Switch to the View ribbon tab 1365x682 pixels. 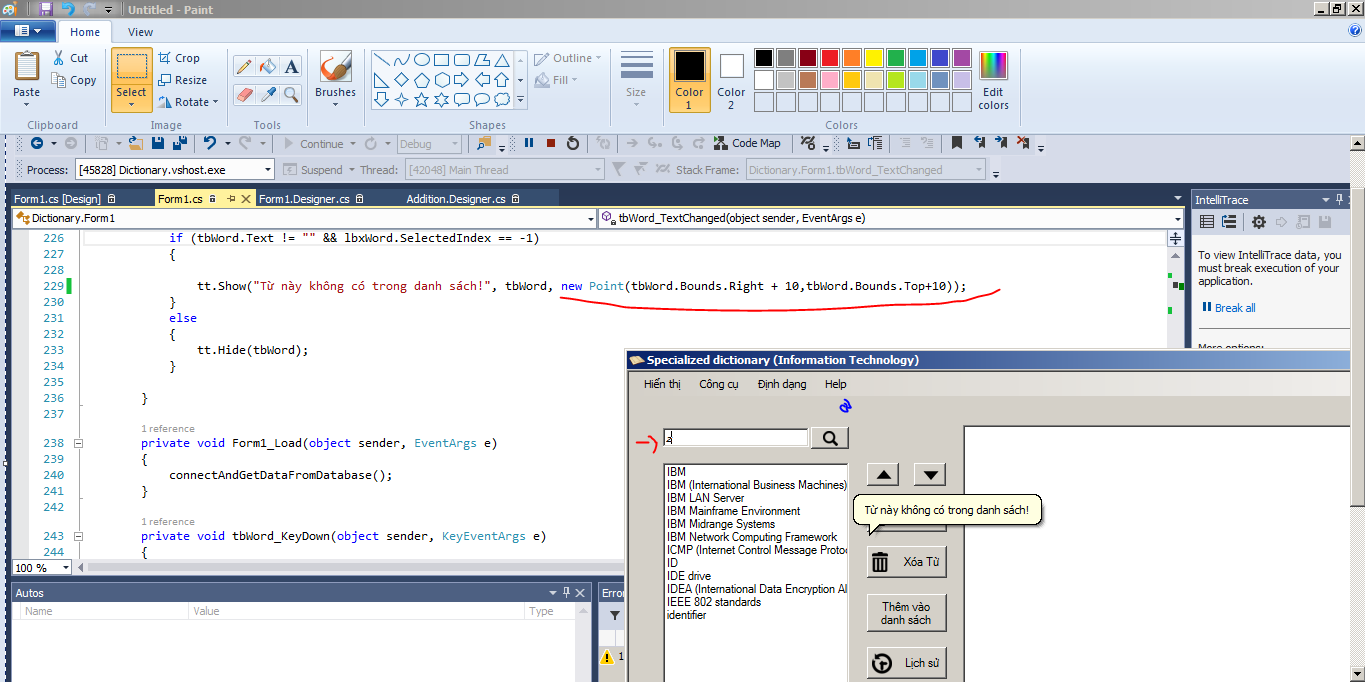tap(140, 32)
